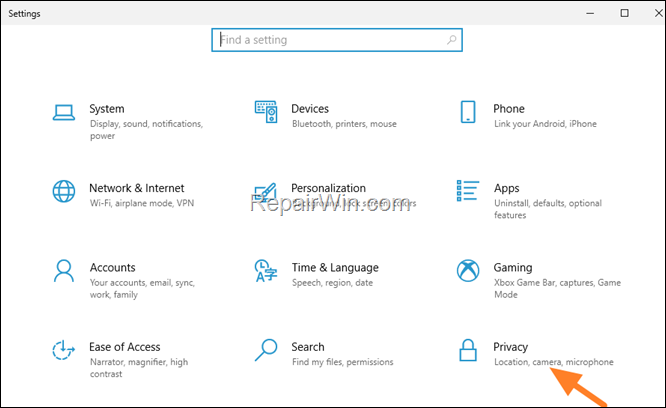Open the Privacy padlock icon
The image size is (666, 408).
pyautogui.click(x=468, y=350)
